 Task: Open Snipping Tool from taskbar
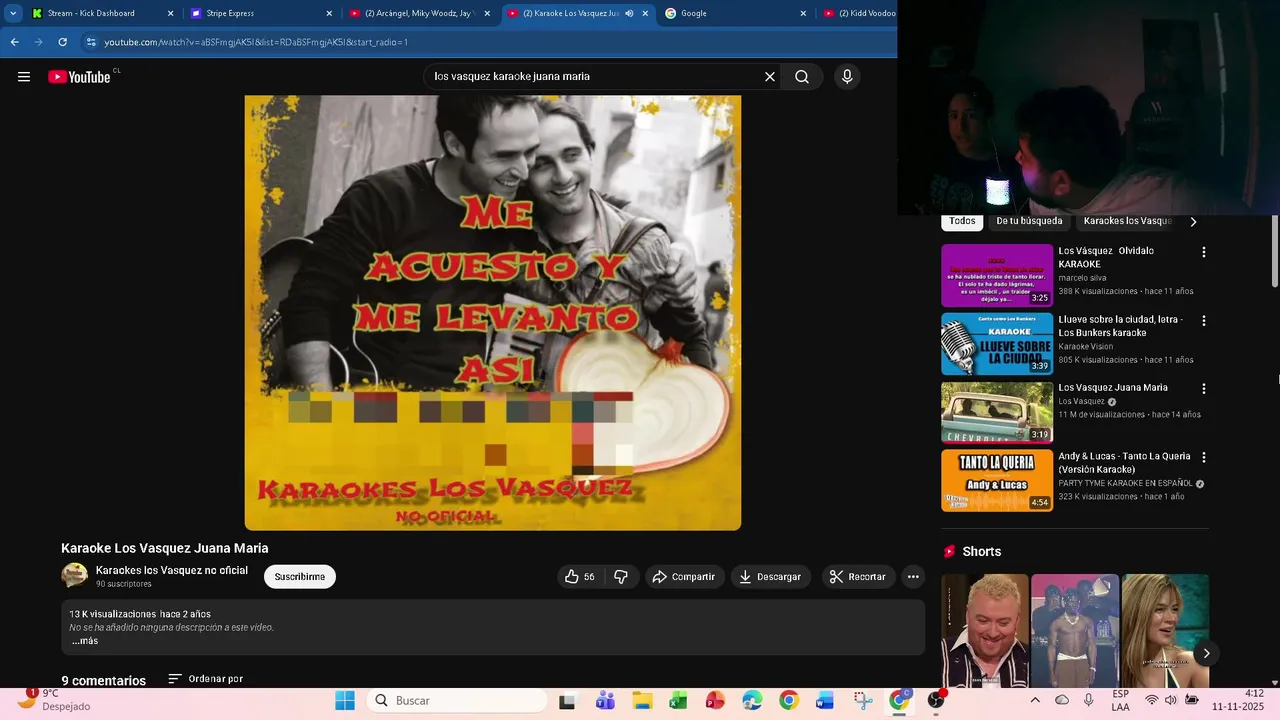point(863,701)
